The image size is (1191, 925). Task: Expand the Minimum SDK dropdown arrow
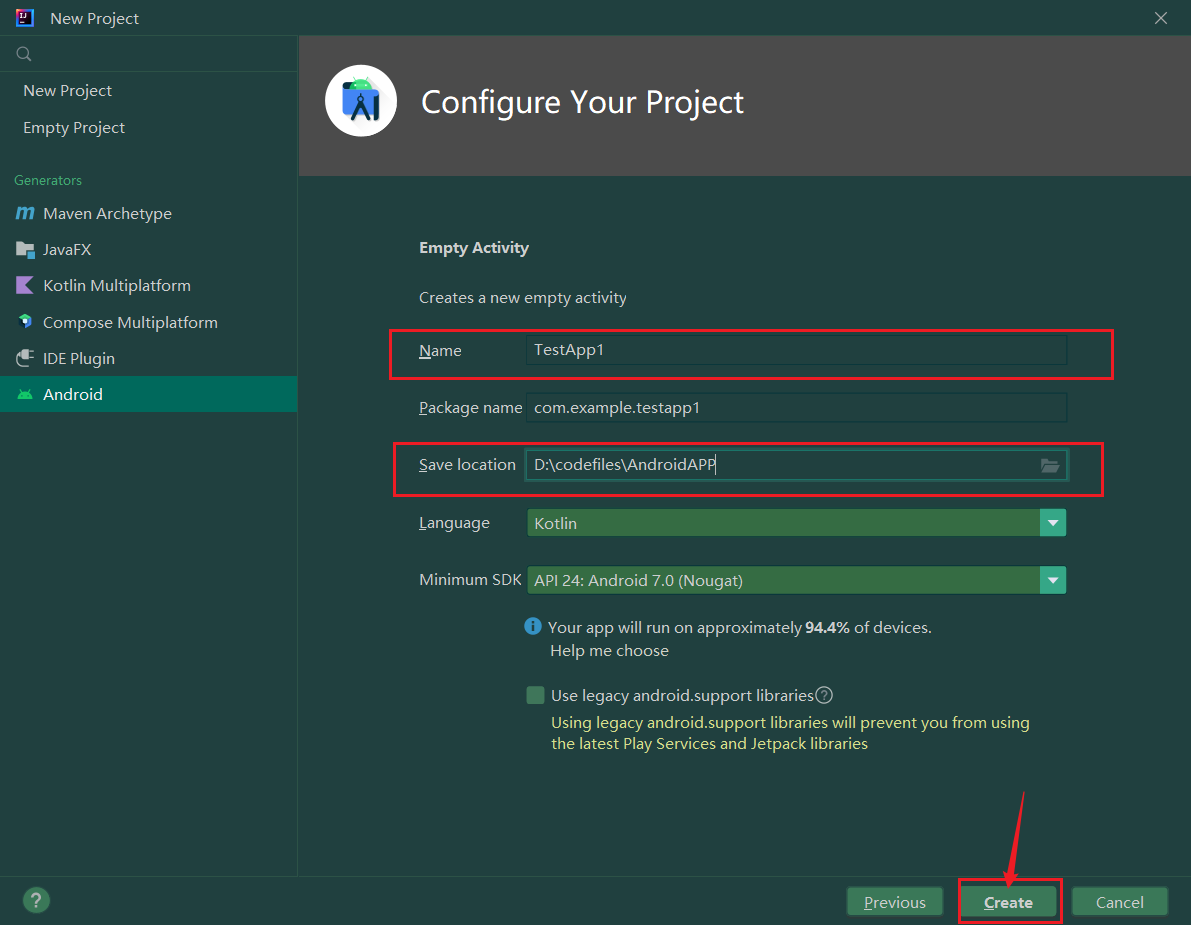(1053, 580)
